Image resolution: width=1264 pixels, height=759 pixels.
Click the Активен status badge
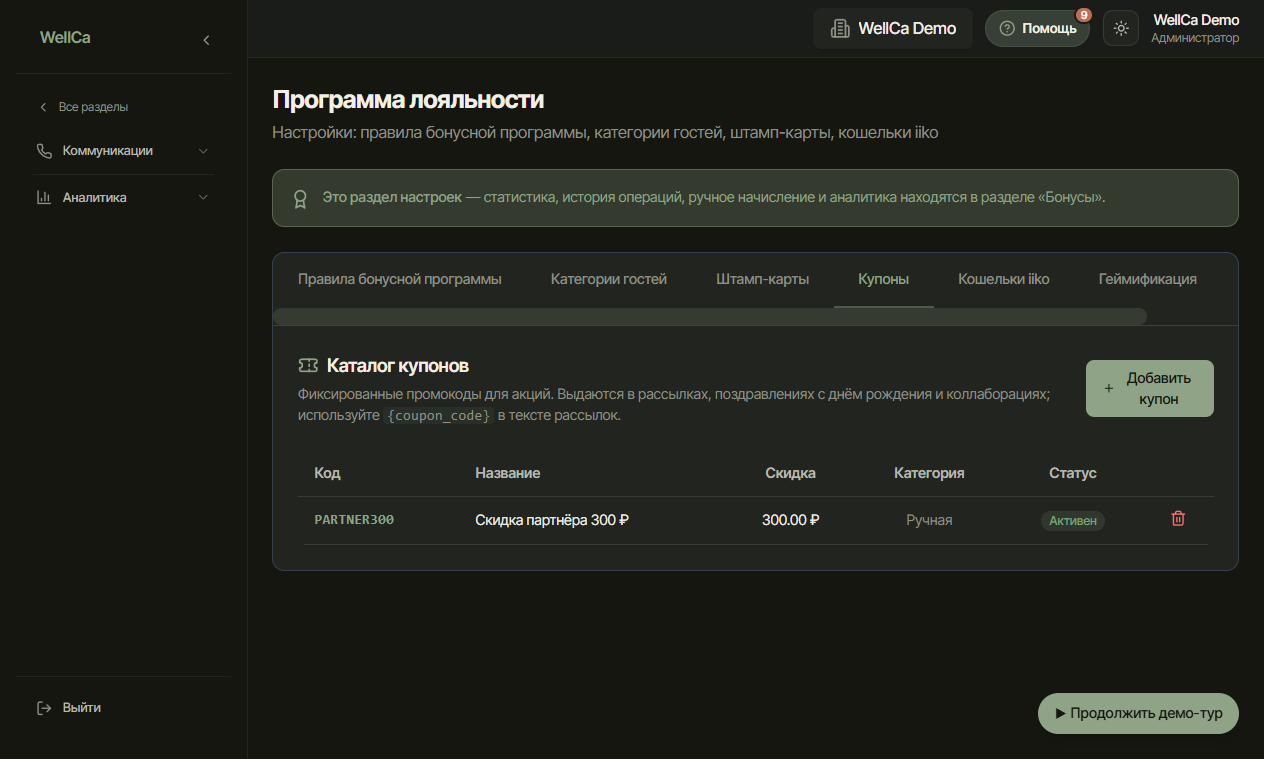(1073, 521)
